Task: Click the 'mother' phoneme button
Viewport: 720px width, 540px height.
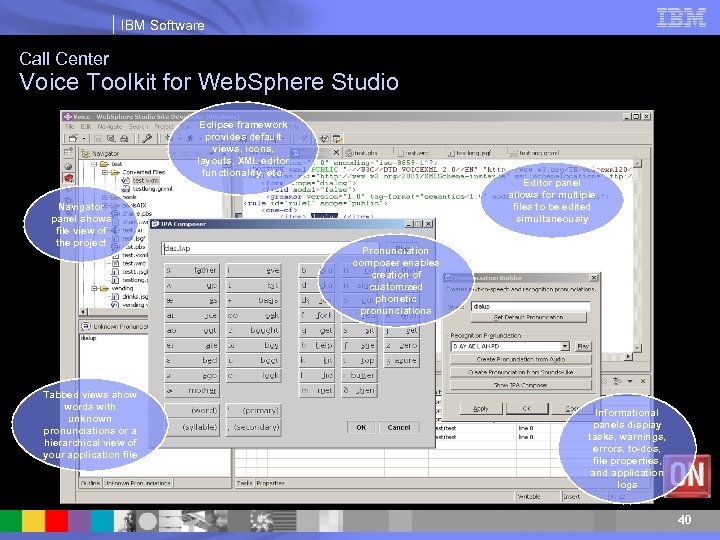Action: pyautogui.click(x=192, y=391)
